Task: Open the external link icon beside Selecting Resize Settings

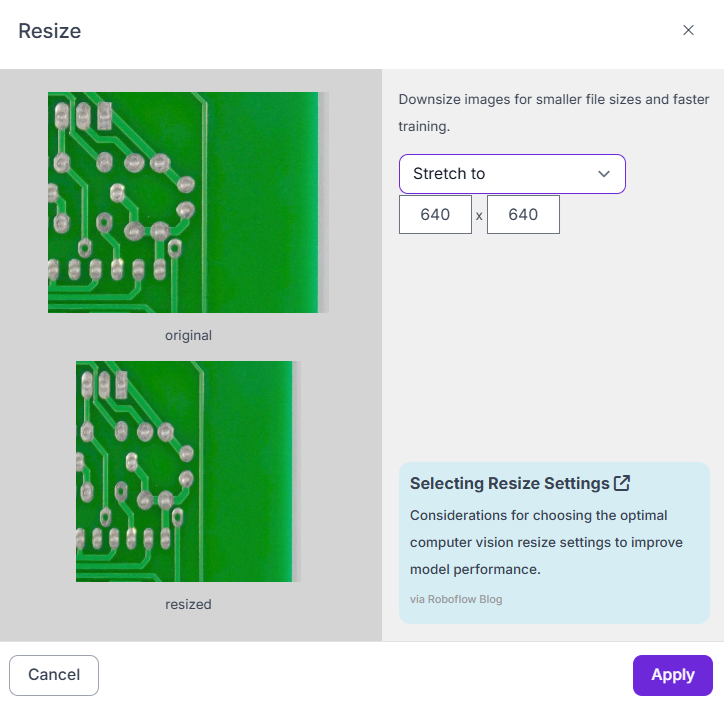Action: (622, 483)
